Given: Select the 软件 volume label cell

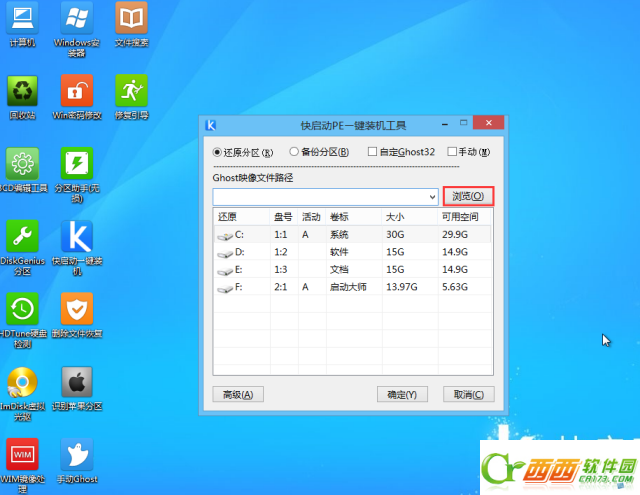Looking at the screenshot, I should (x=339, y=252).
